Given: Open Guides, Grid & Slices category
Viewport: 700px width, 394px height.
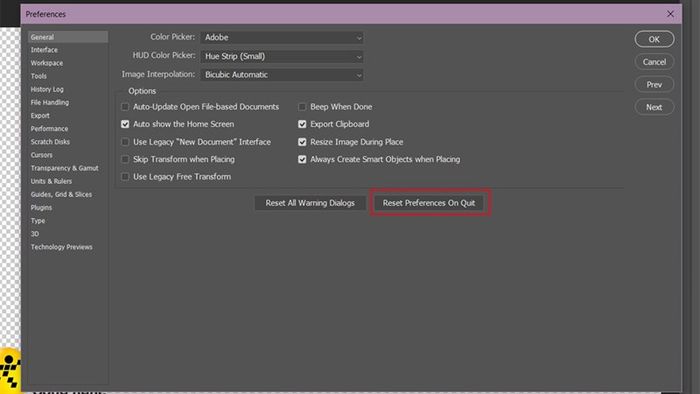Looking at the screenshot, I should [x=61, y=195].
